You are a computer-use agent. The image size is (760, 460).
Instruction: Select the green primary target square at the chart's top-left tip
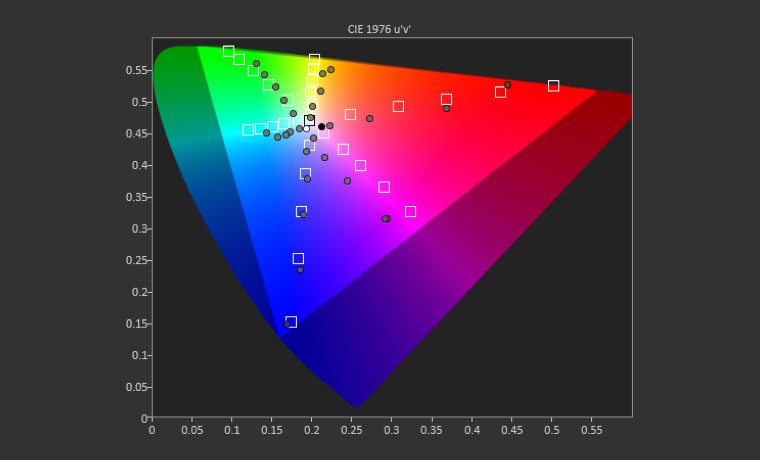[x=228, y=51]
